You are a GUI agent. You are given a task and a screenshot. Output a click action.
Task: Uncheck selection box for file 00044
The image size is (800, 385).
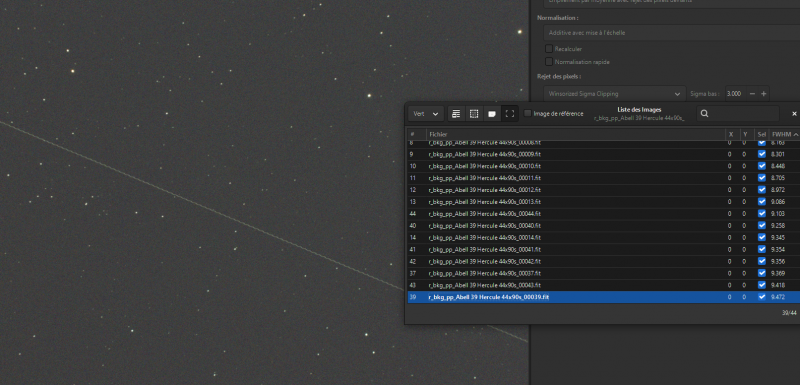tap(762, 214)
